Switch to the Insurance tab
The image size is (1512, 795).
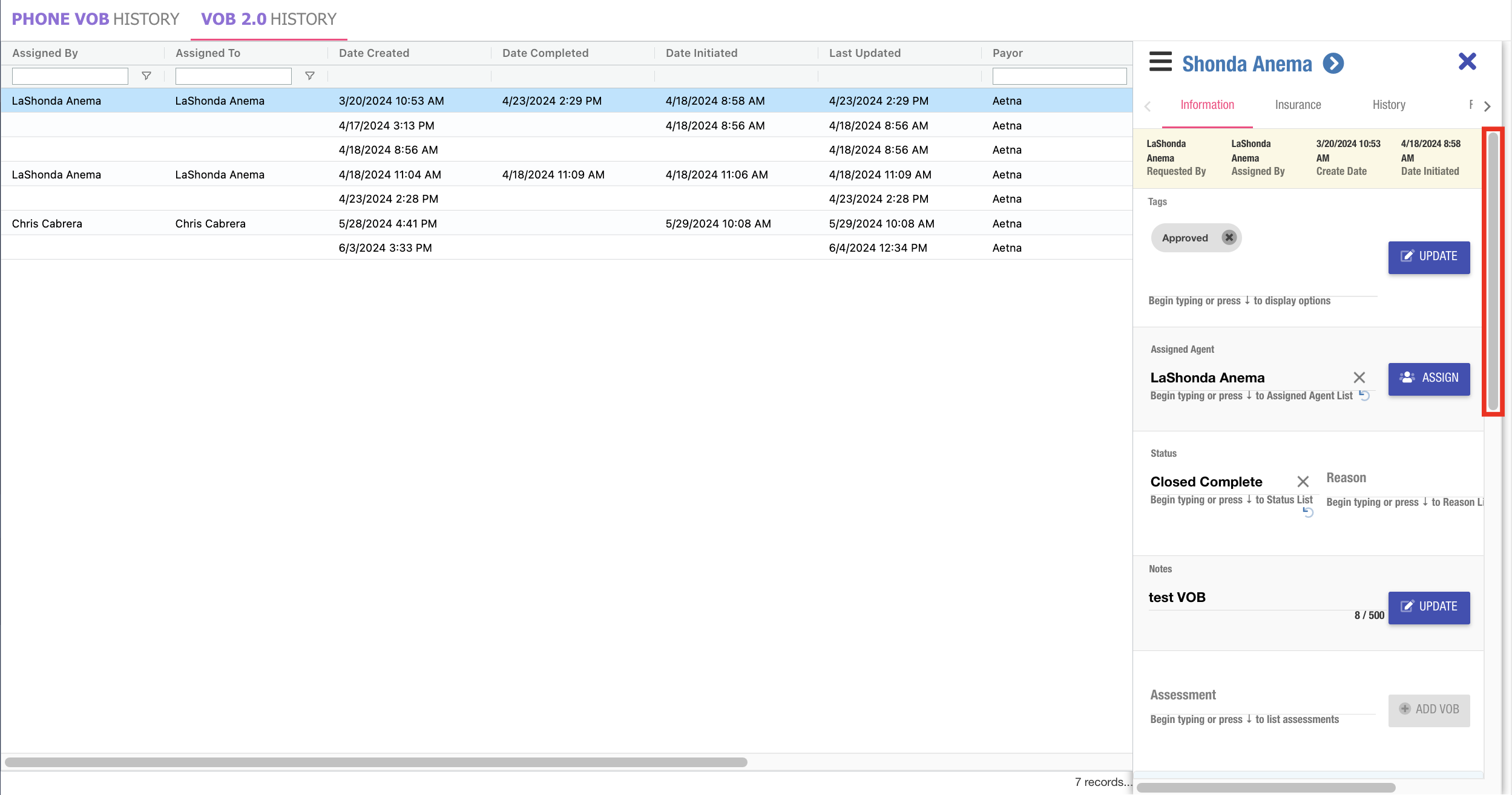[x=1298, y=105]
